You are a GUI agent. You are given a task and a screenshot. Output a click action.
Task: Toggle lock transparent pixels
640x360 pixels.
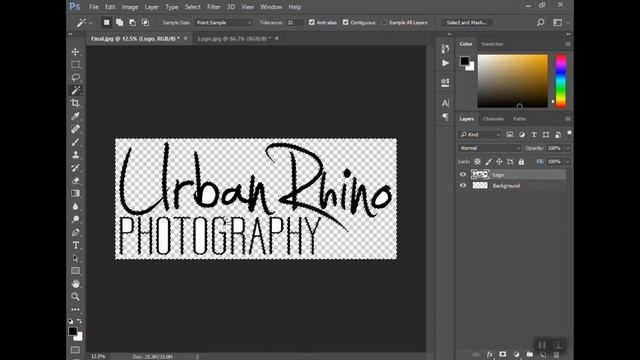[x=477, y=162]
